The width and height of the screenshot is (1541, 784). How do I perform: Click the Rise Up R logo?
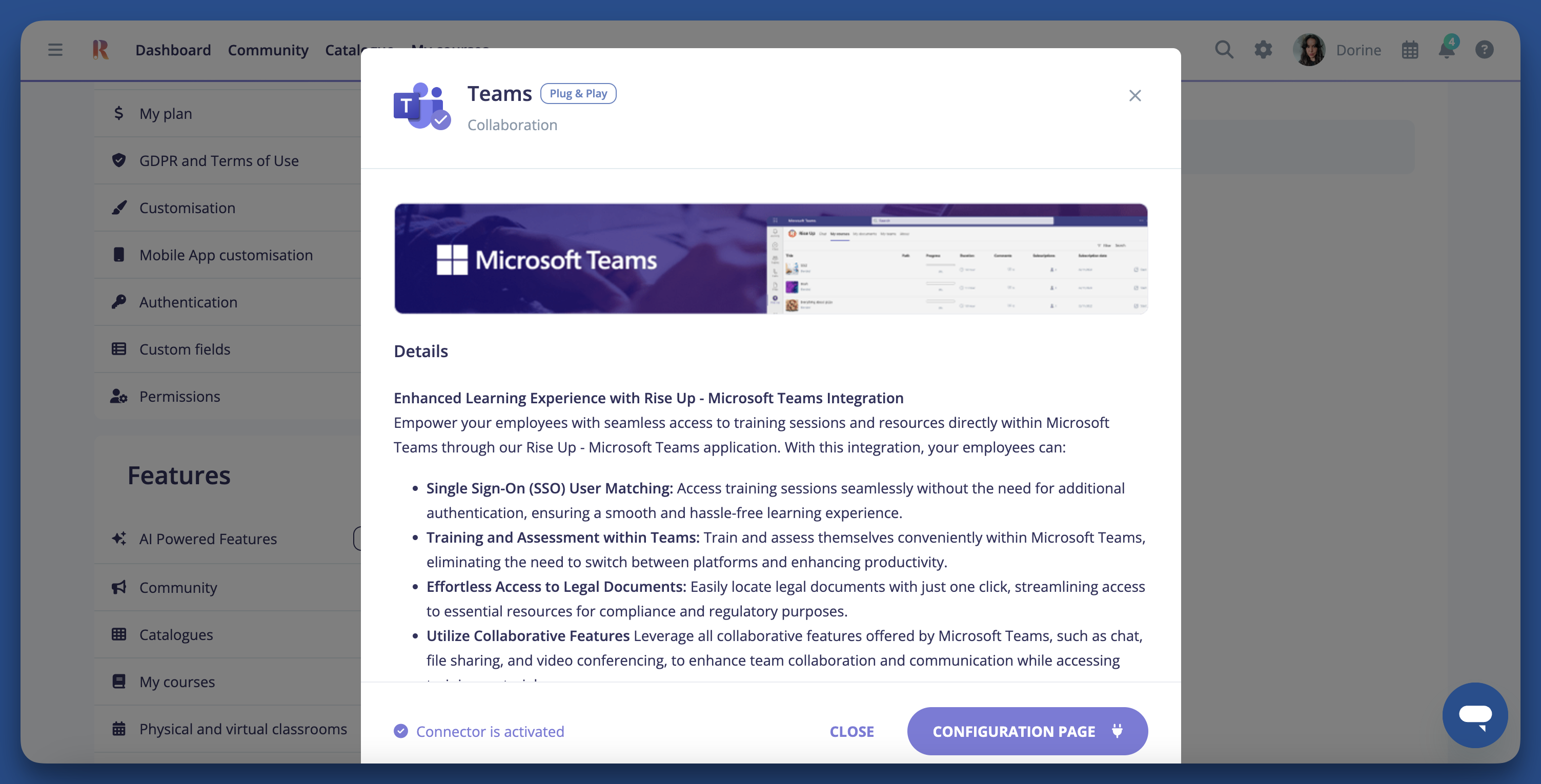pyautogui.click(x=100, y=50)
